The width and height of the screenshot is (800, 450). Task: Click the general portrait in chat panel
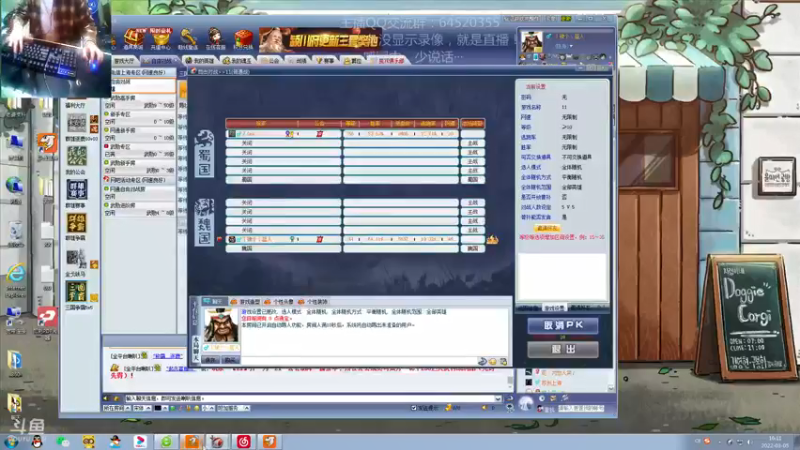(221, 326)
